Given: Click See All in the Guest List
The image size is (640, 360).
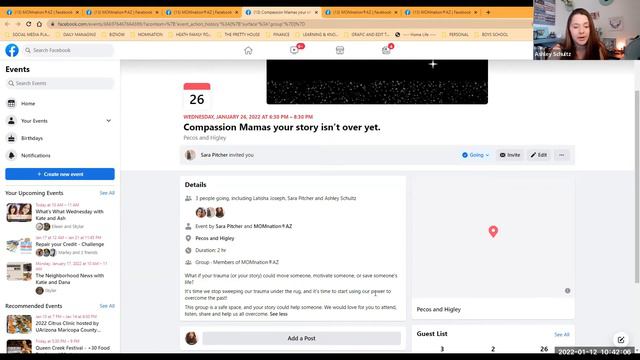Looking at the screenshot, I should pos(562,334).
